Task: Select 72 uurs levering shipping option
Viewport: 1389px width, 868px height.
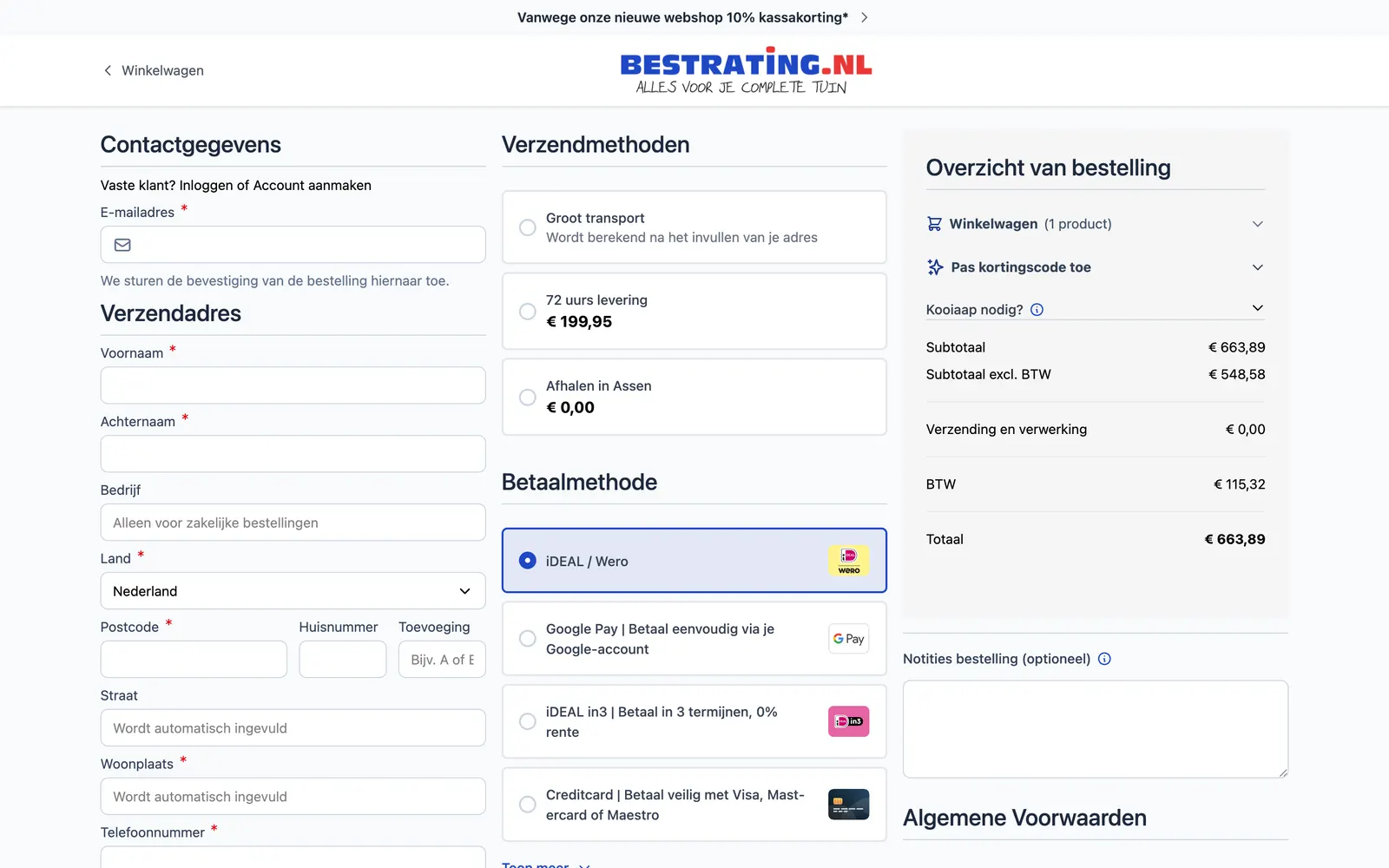Action: 694,312
